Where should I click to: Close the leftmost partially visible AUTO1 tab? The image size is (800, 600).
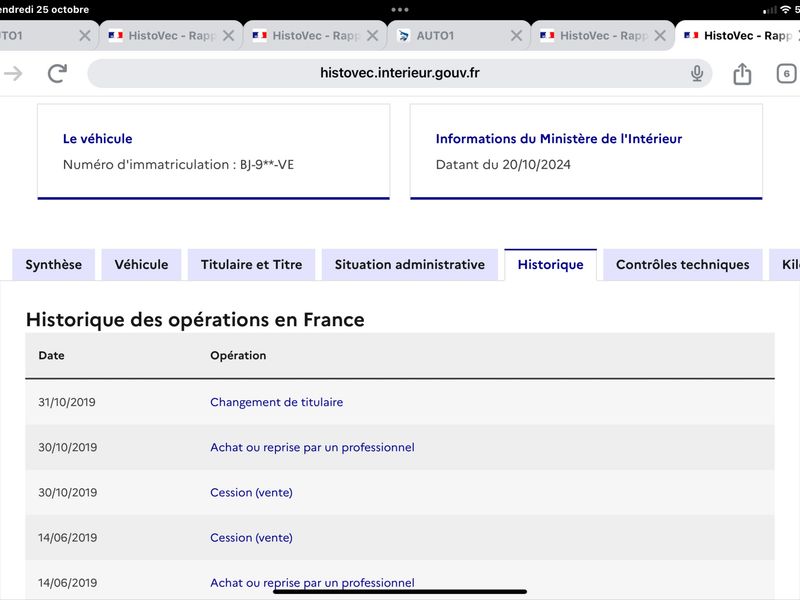click(85, 36)
